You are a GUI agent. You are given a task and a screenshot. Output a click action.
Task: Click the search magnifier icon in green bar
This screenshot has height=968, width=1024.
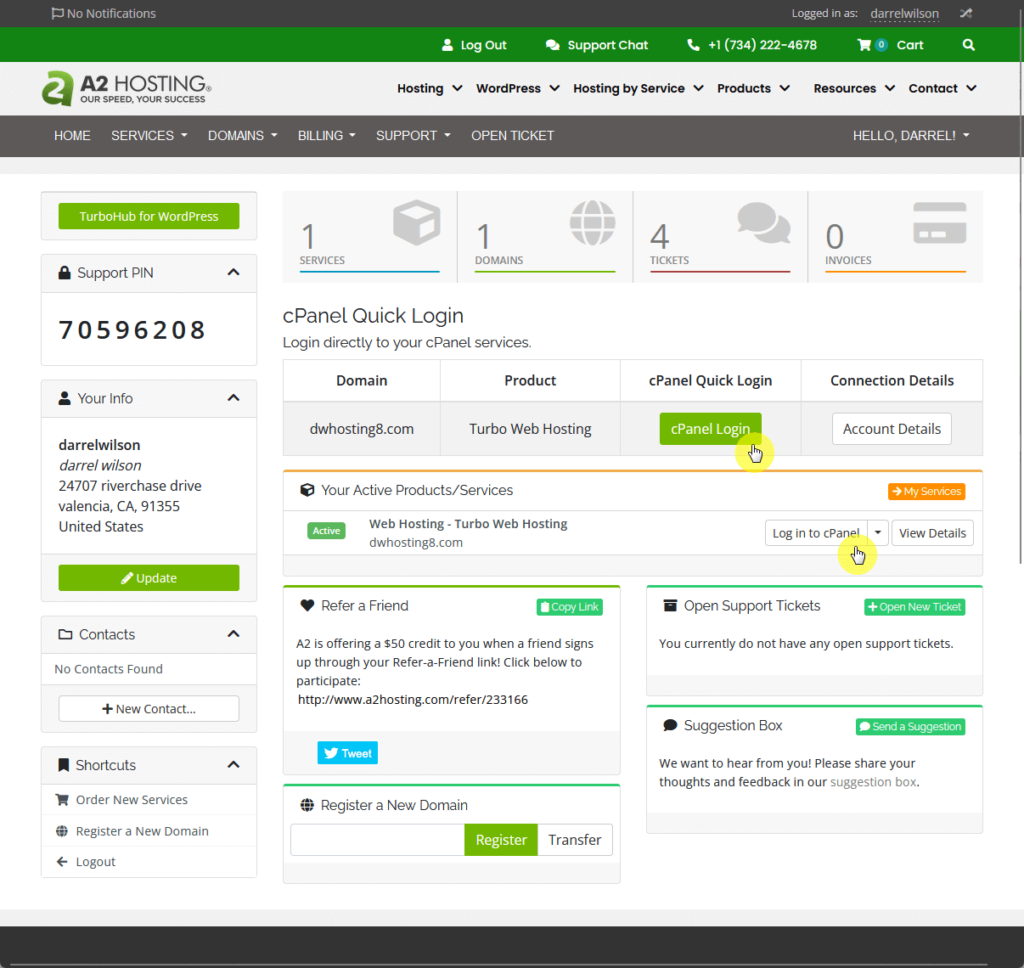click(968, 45)
